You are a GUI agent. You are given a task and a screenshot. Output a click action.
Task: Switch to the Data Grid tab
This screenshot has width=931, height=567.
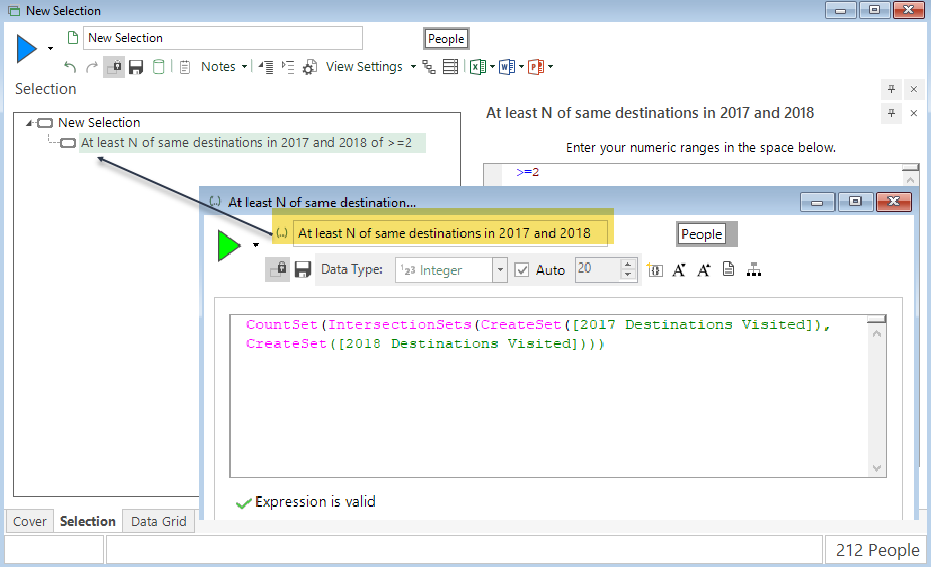[x=159, y=521]
